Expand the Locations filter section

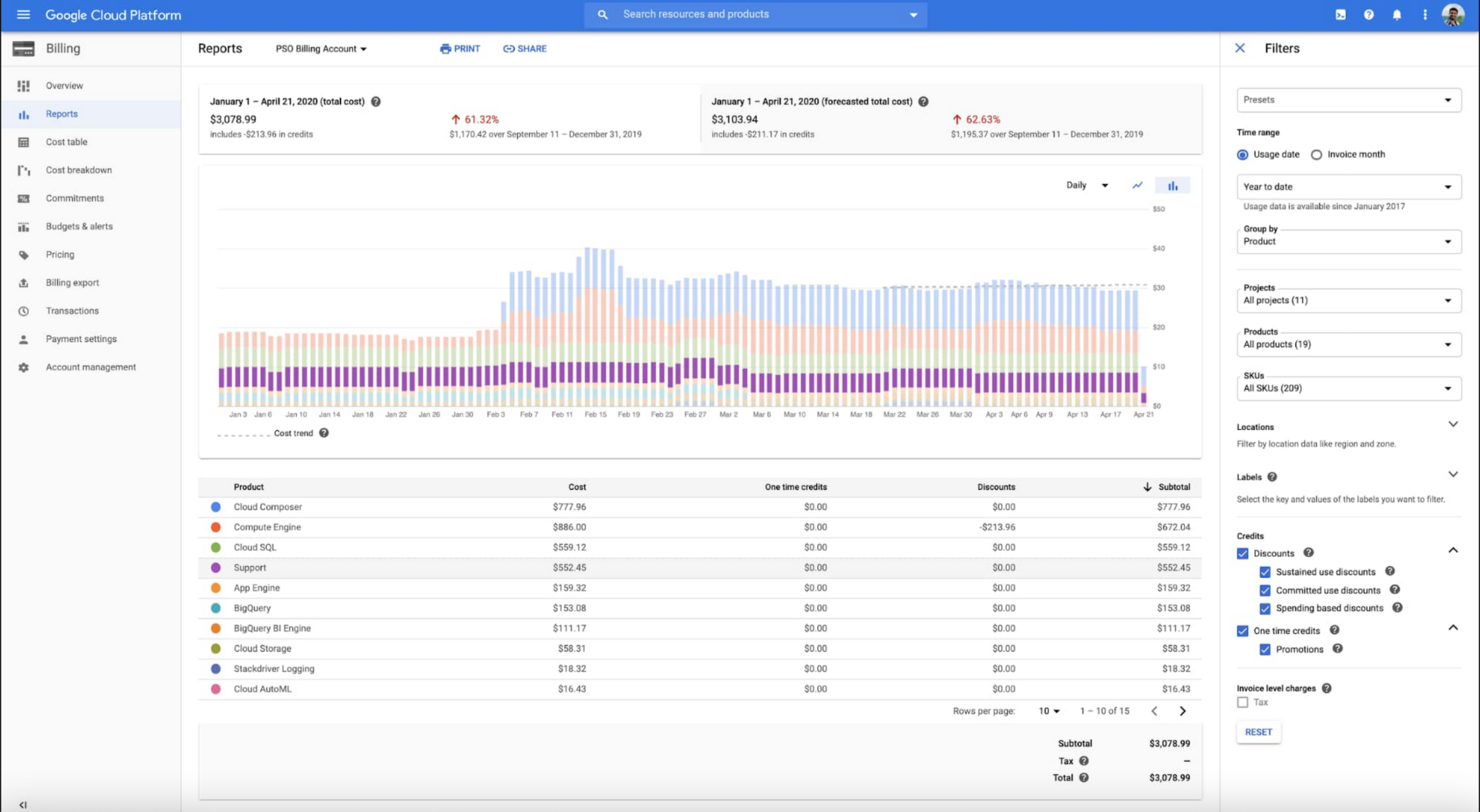click(1452, 424)
